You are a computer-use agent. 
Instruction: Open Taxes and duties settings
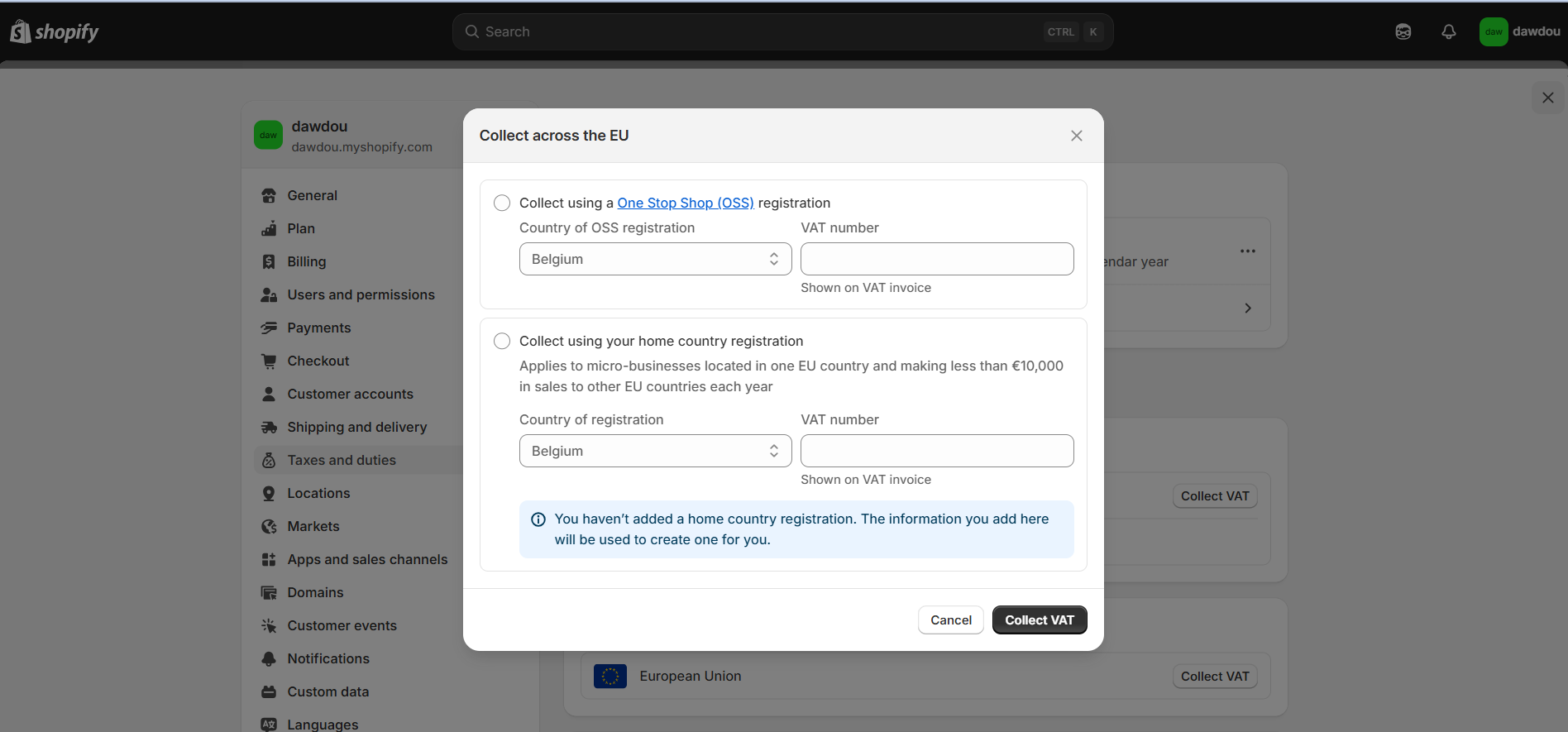[342, 460]
